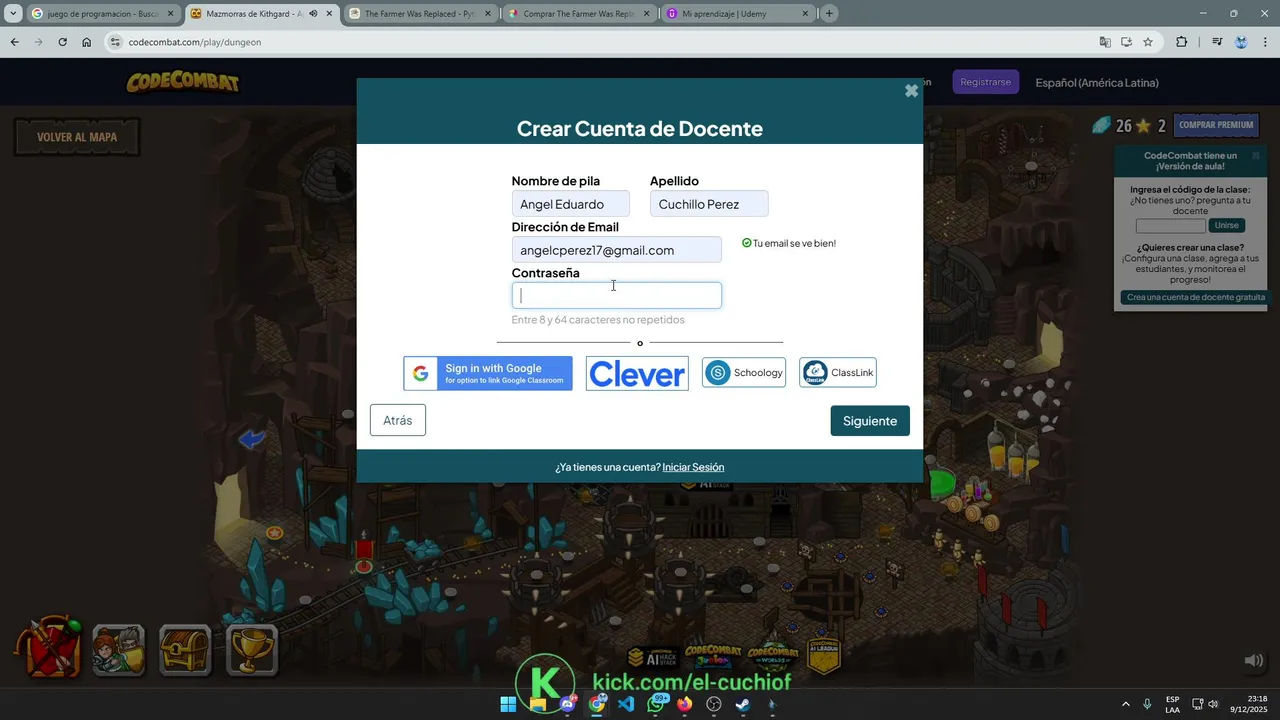The width and height of the screenshot is (1280, 720).
Task: Open the media controls icon in toolbar
Action: coord(1217,42)
